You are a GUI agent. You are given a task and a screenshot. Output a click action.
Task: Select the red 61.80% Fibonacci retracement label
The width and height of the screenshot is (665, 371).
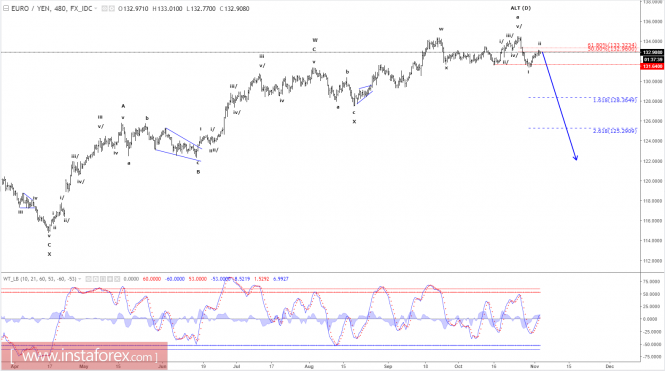click(612, 45)
